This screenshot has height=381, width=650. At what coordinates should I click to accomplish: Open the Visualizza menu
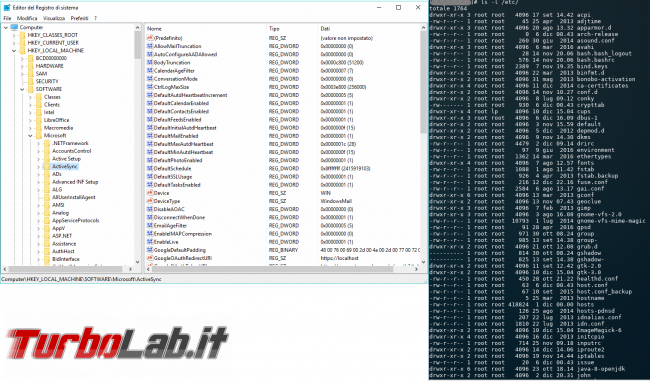(54, 18)
